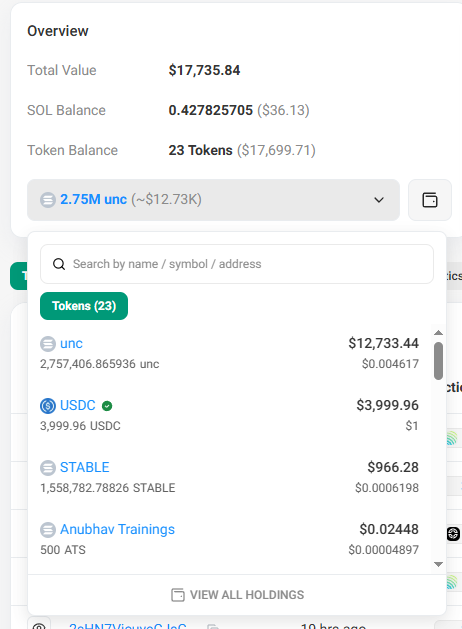Click the $3,999.96 USDC value
This screenshot has height=629, width=462.
pyautogui.click(x=387, y=405)
